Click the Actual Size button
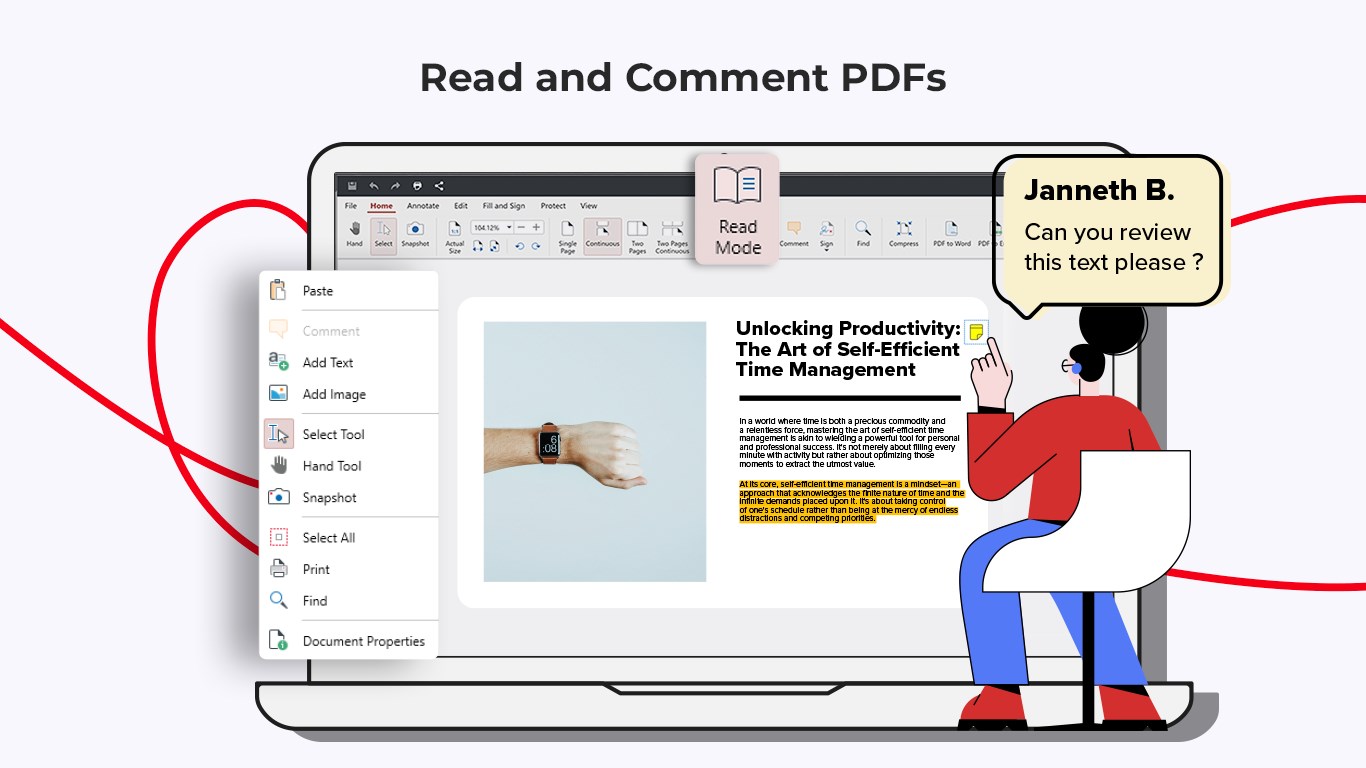The image size is (1366, 768). click(x=454, y=231)
